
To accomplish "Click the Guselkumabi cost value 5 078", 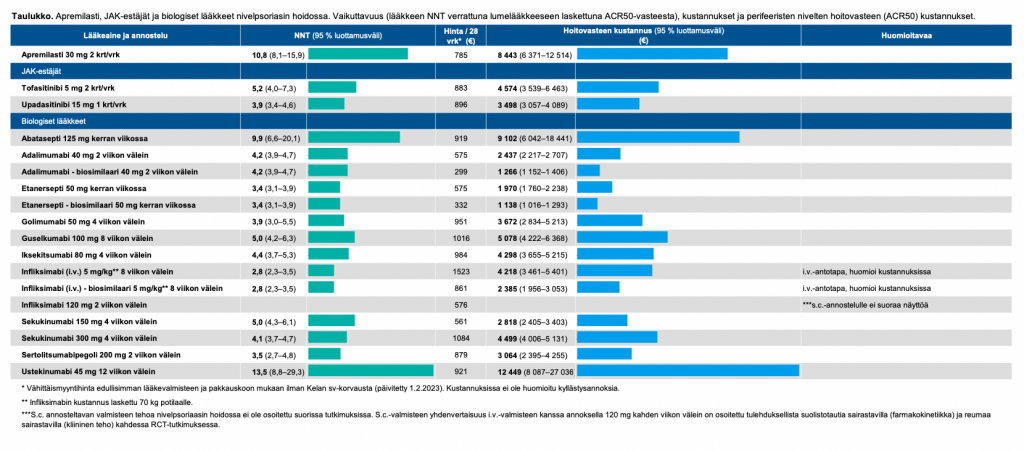I will pos(510,238).
